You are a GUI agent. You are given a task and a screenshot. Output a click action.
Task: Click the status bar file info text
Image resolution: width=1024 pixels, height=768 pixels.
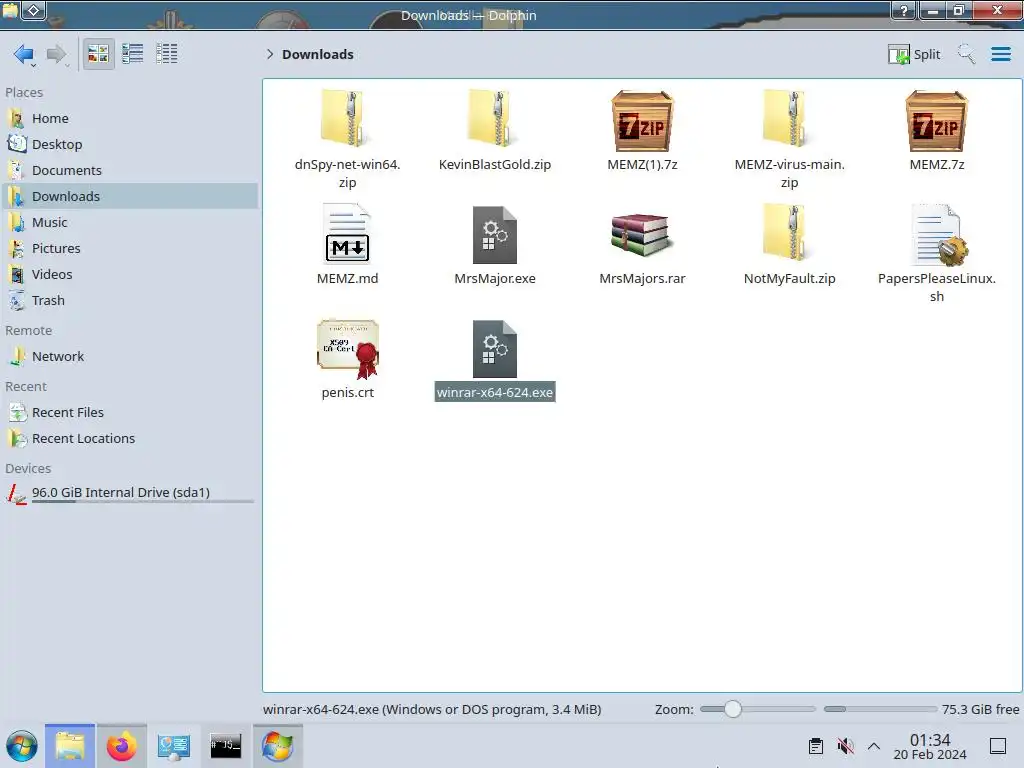click(x=432, y=709)
